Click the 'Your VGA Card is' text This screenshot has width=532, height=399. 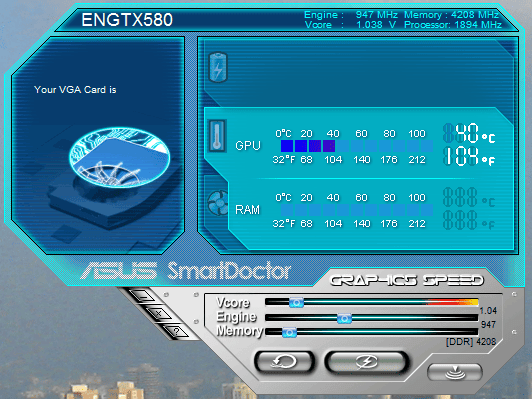pos(75,90)
